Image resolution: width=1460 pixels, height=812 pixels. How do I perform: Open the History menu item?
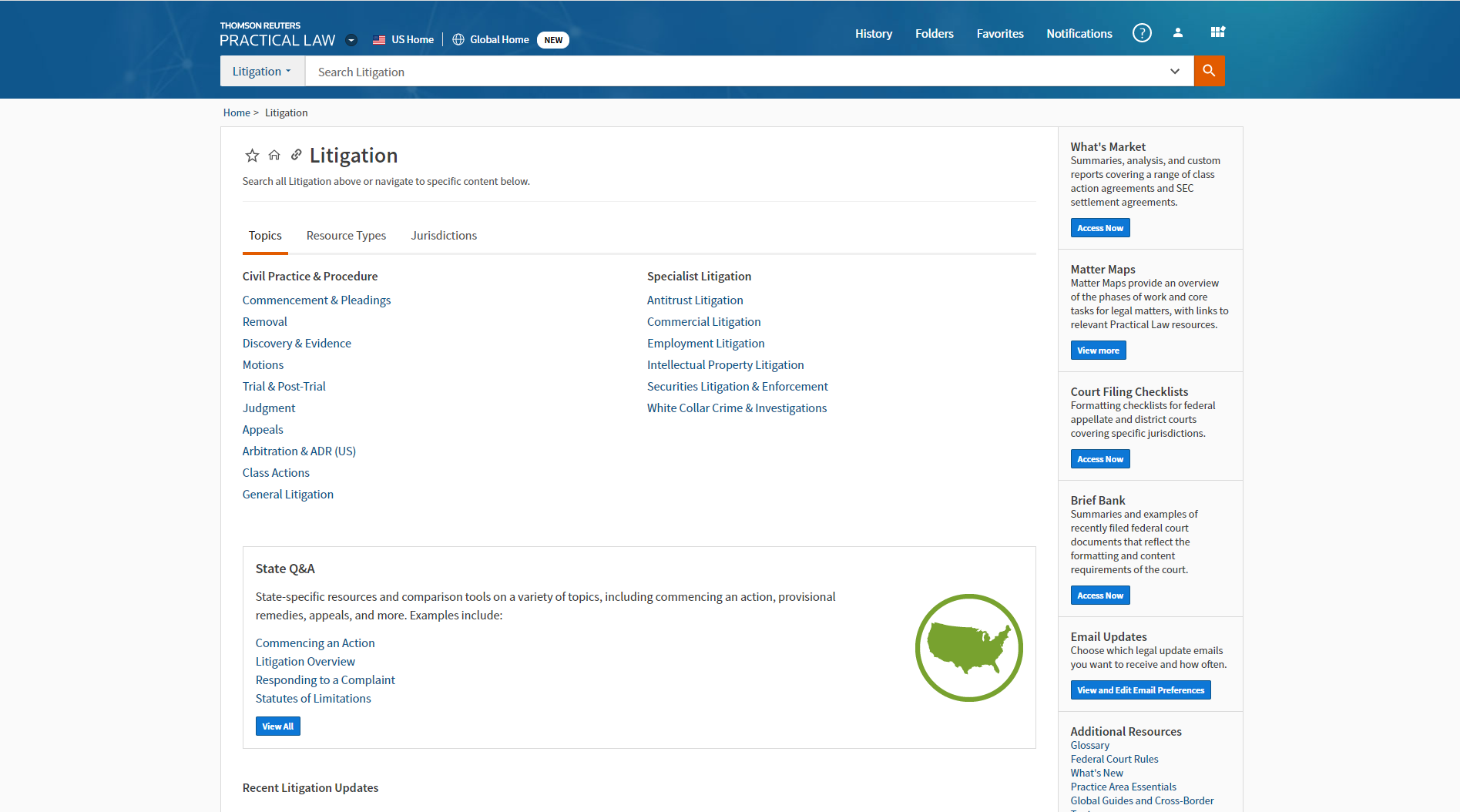(873, 34)
